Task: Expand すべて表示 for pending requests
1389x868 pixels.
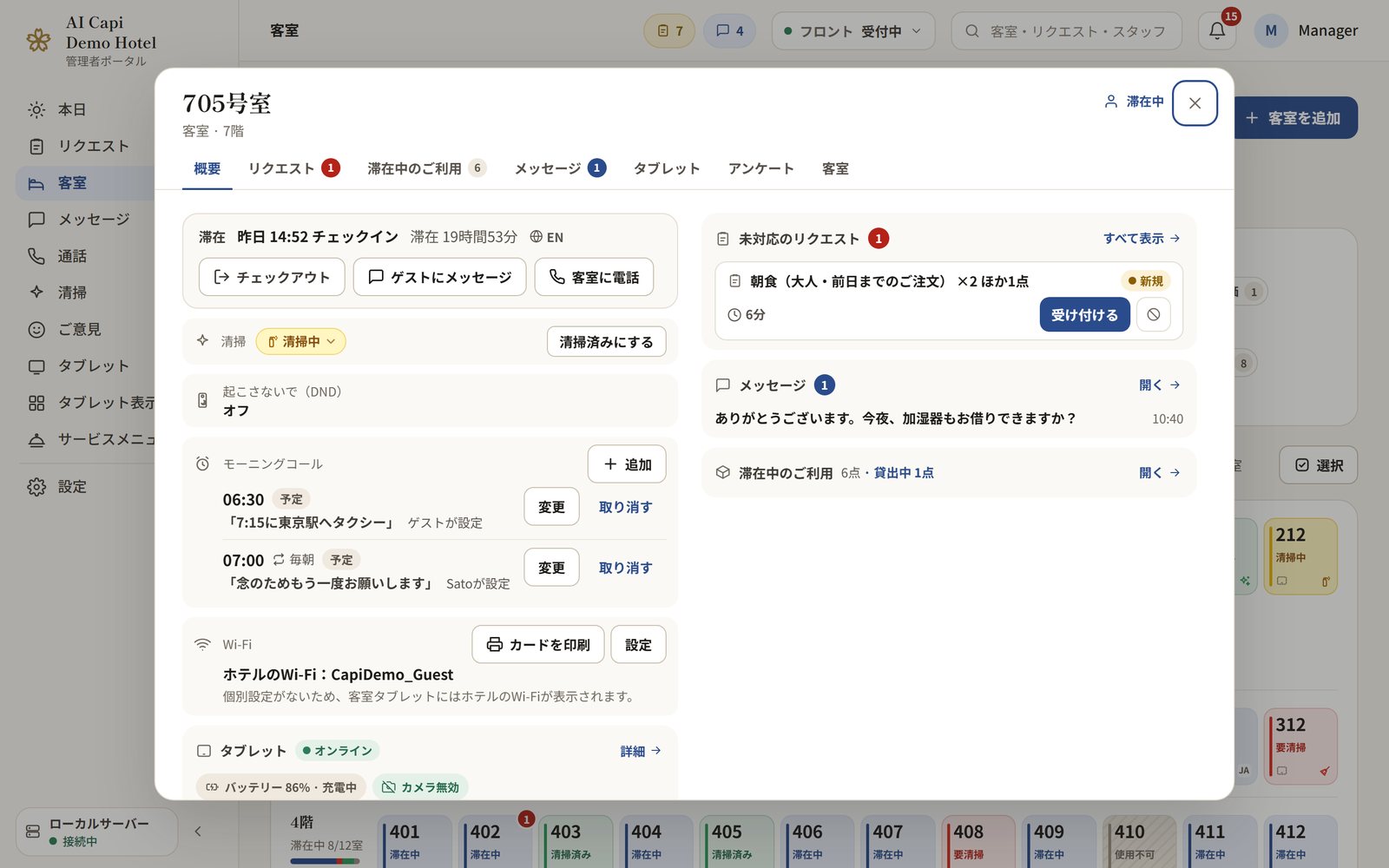Action: [x=1142, y=238]
